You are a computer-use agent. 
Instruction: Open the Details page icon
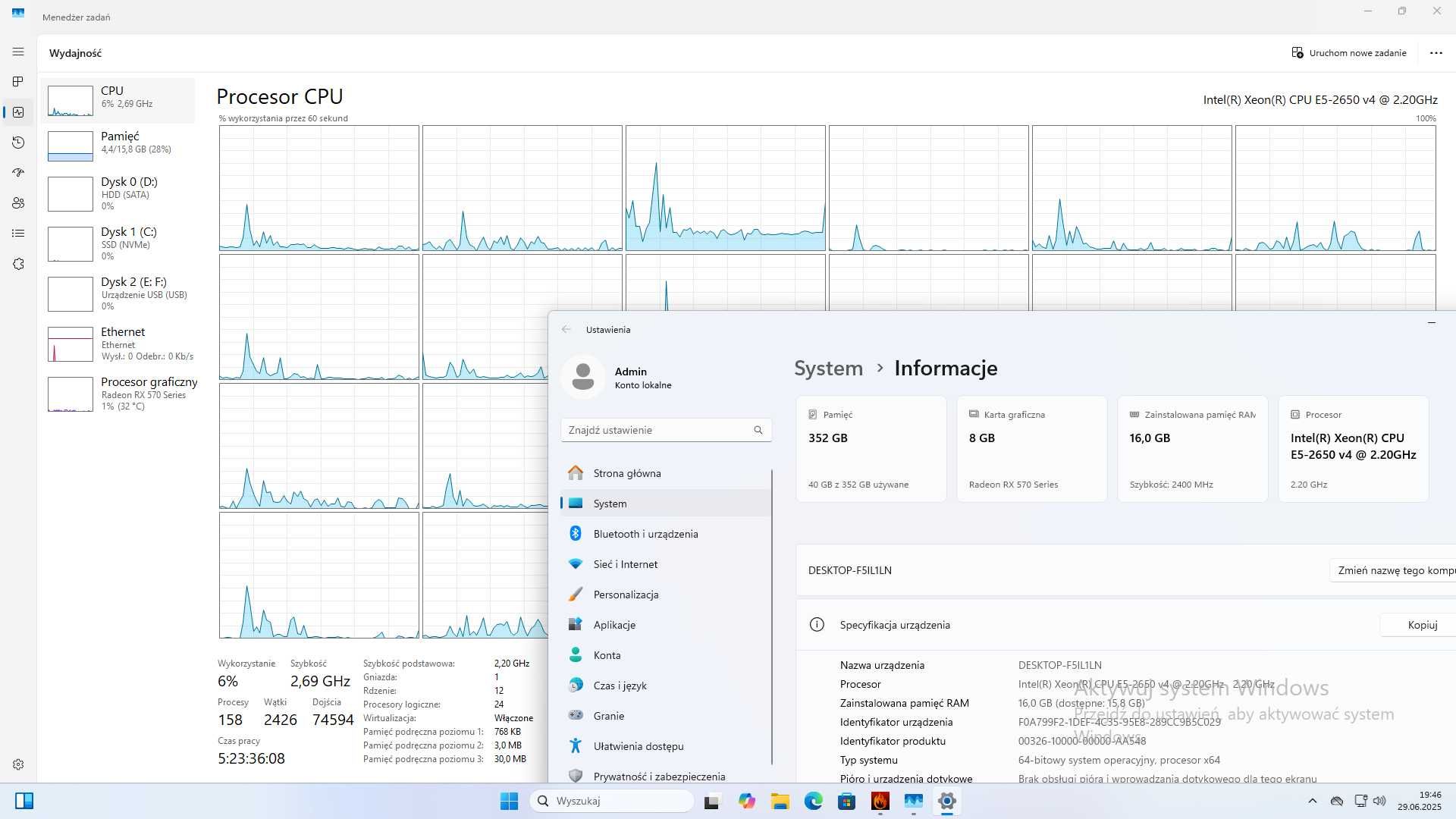(x=18, y=234)
